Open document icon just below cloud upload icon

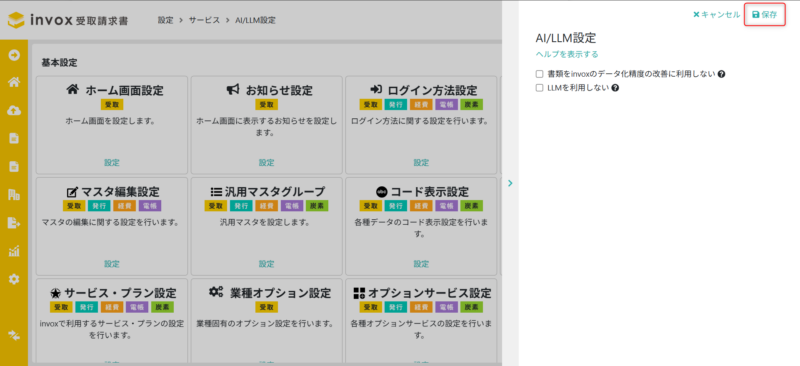click(14, 138)
